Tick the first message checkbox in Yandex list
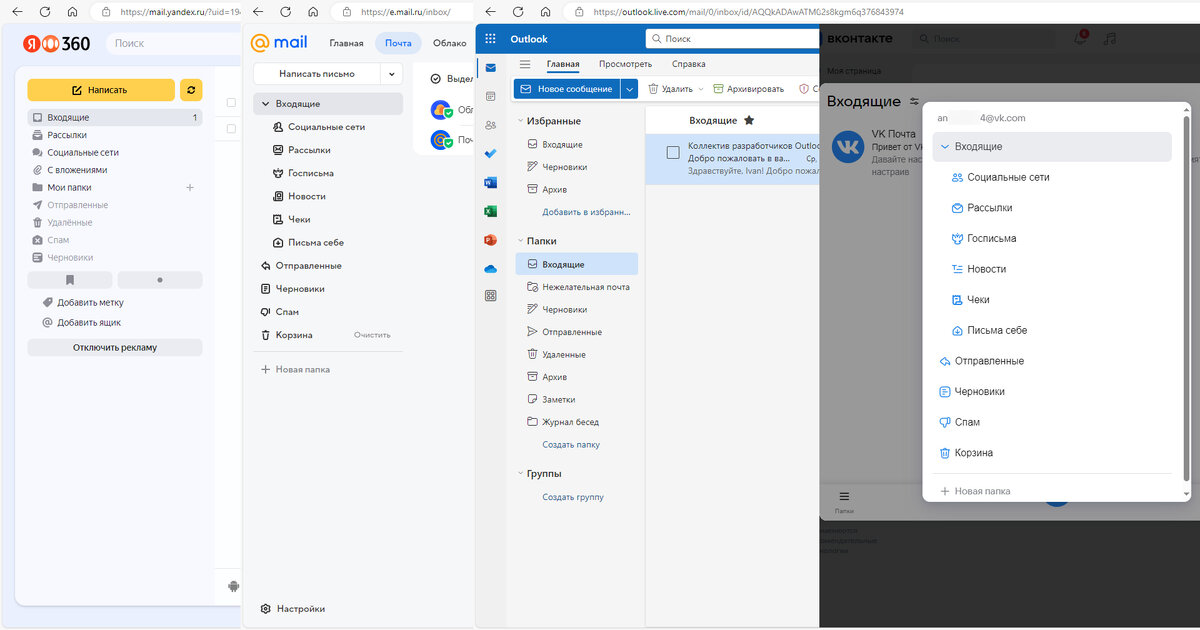The image size is (1200, 630). click(x=232, y=103)
